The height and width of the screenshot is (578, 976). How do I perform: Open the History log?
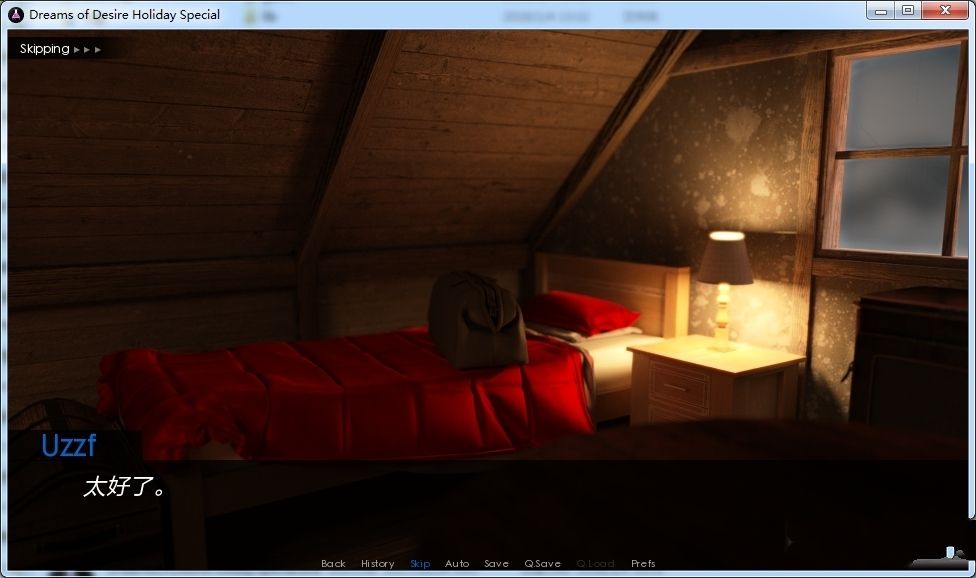pyautogui.click(x=378, y=564)
